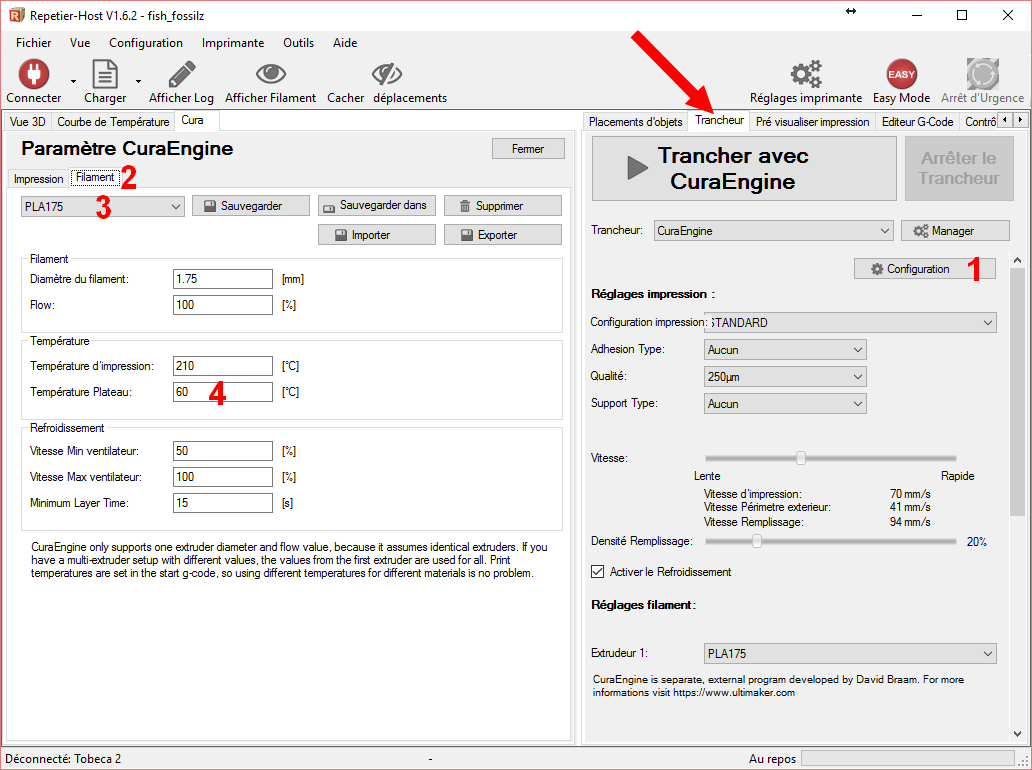
Task: Click the Température Plateau input field
Action: 222,392
